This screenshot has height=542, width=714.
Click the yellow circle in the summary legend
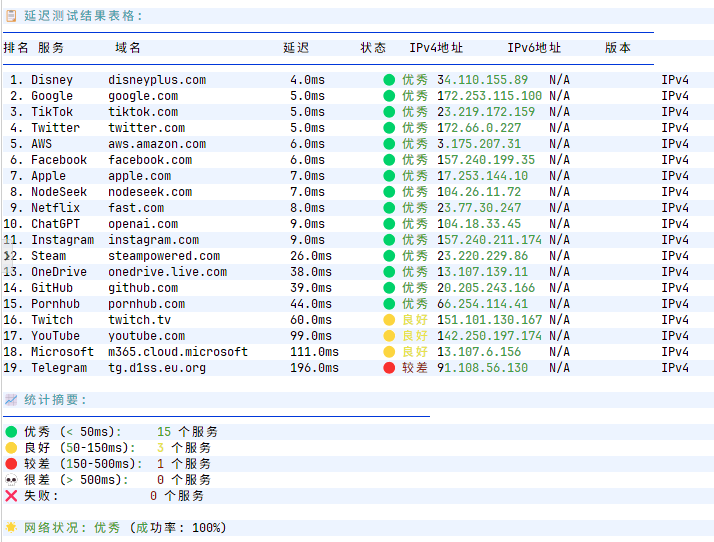11,448
